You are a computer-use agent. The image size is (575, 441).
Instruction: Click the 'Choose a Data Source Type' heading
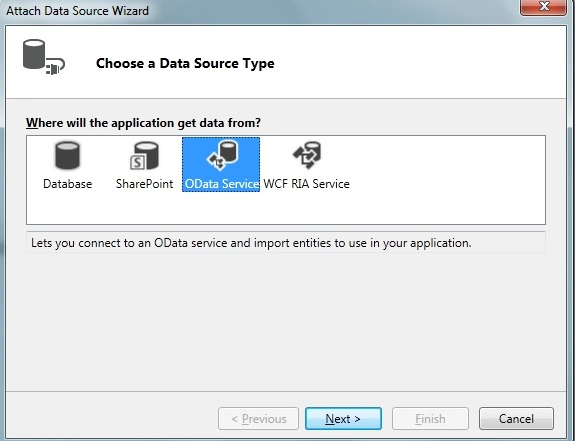[185, 63]
